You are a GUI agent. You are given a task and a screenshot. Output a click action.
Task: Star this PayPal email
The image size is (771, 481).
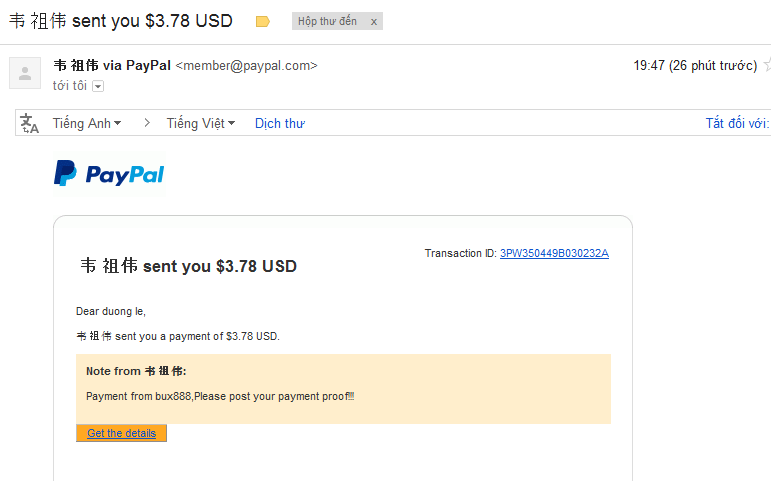pos(767,66)
